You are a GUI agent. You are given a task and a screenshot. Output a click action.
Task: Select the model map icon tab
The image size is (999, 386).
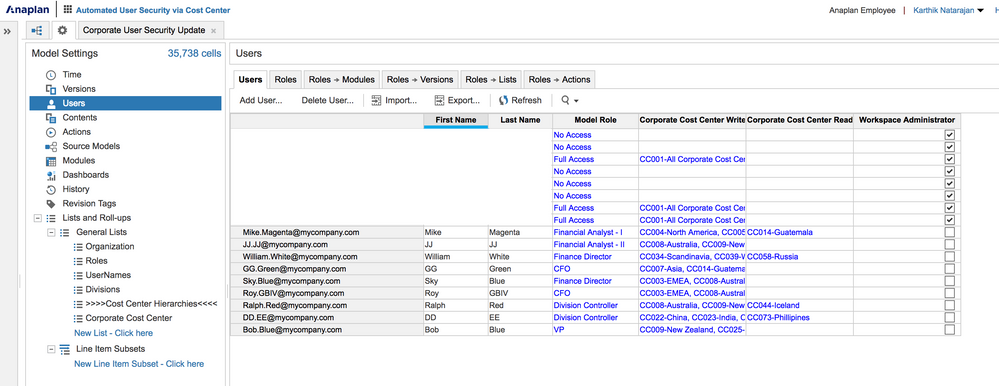tap(37, 30)
